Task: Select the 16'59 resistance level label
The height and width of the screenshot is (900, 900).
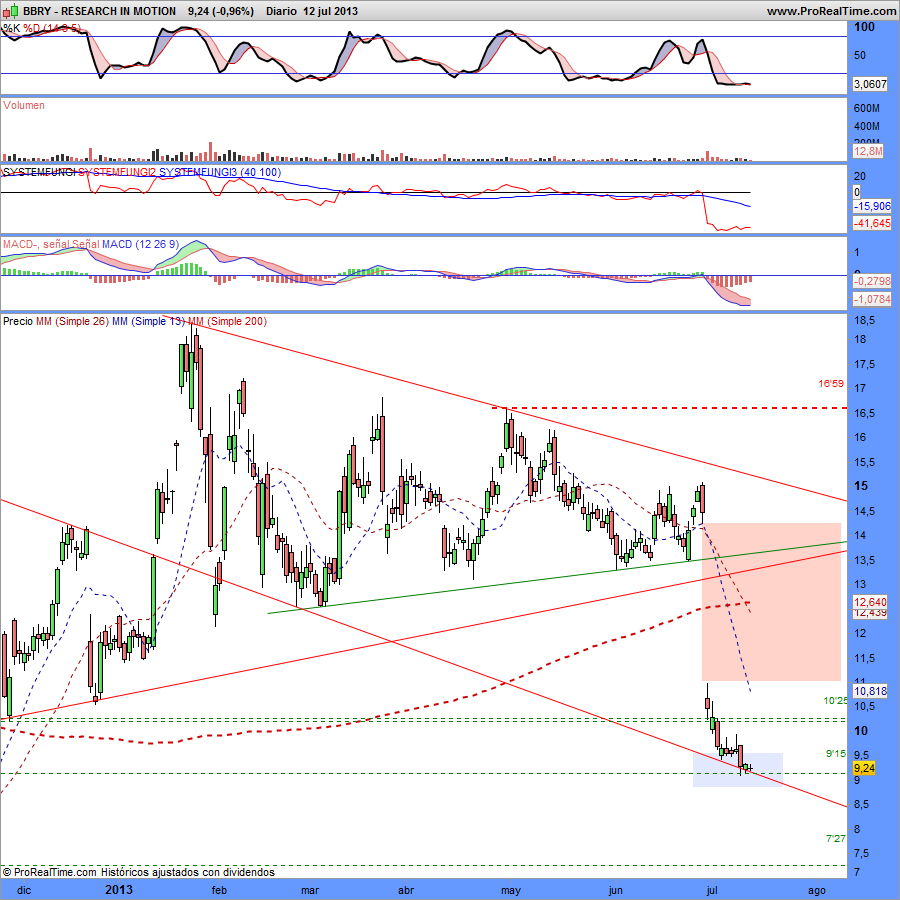Action: click(831, 383)
